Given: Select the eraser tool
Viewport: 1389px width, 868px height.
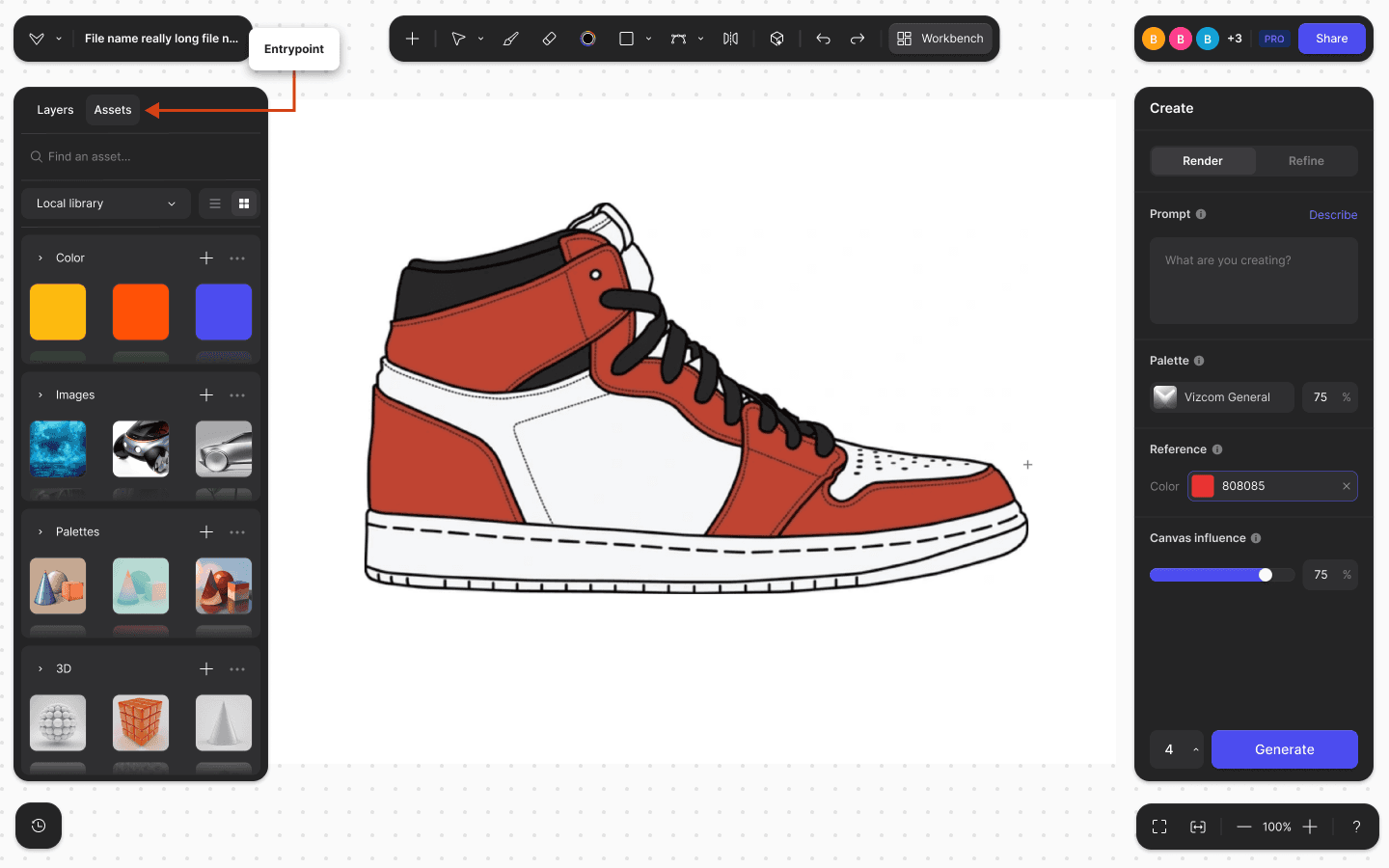Looking at the screenshot, I should [549, 39].
